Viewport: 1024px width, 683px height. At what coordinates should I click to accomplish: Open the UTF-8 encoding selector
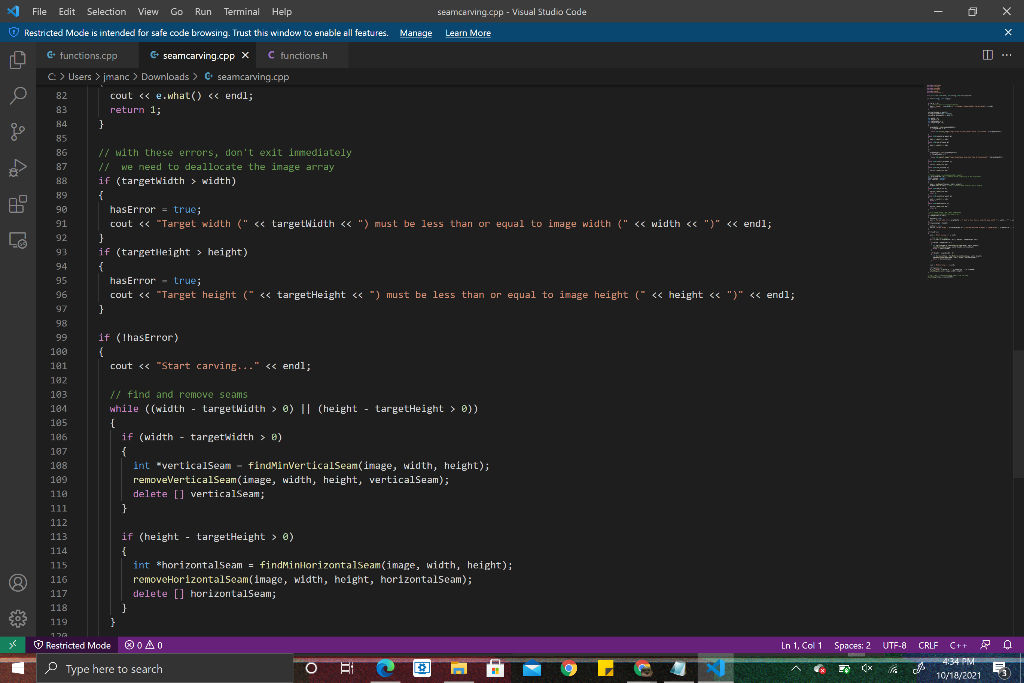click(894, 645)
